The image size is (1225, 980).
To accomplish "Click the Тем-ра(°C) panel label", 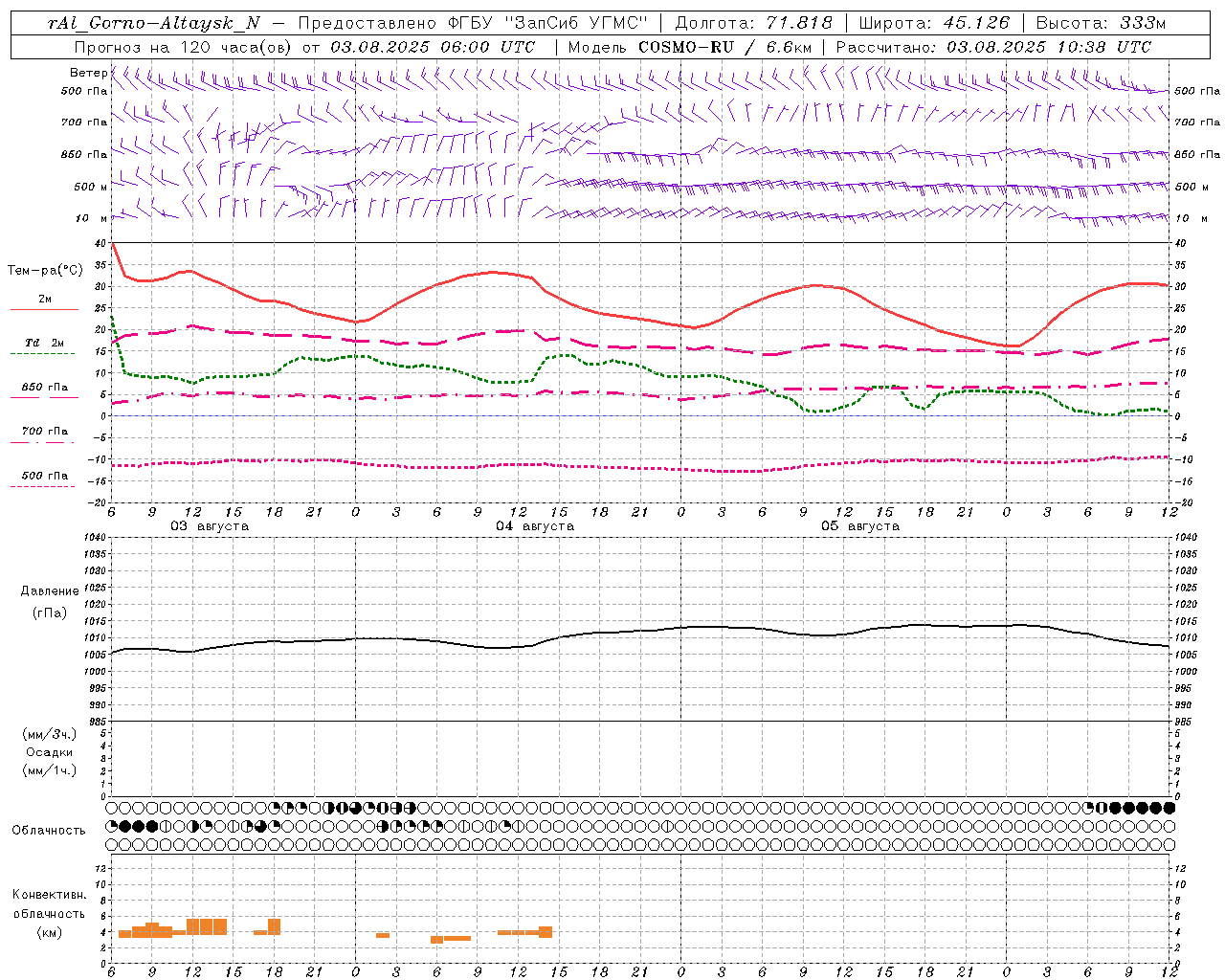I will click(45, 271).
